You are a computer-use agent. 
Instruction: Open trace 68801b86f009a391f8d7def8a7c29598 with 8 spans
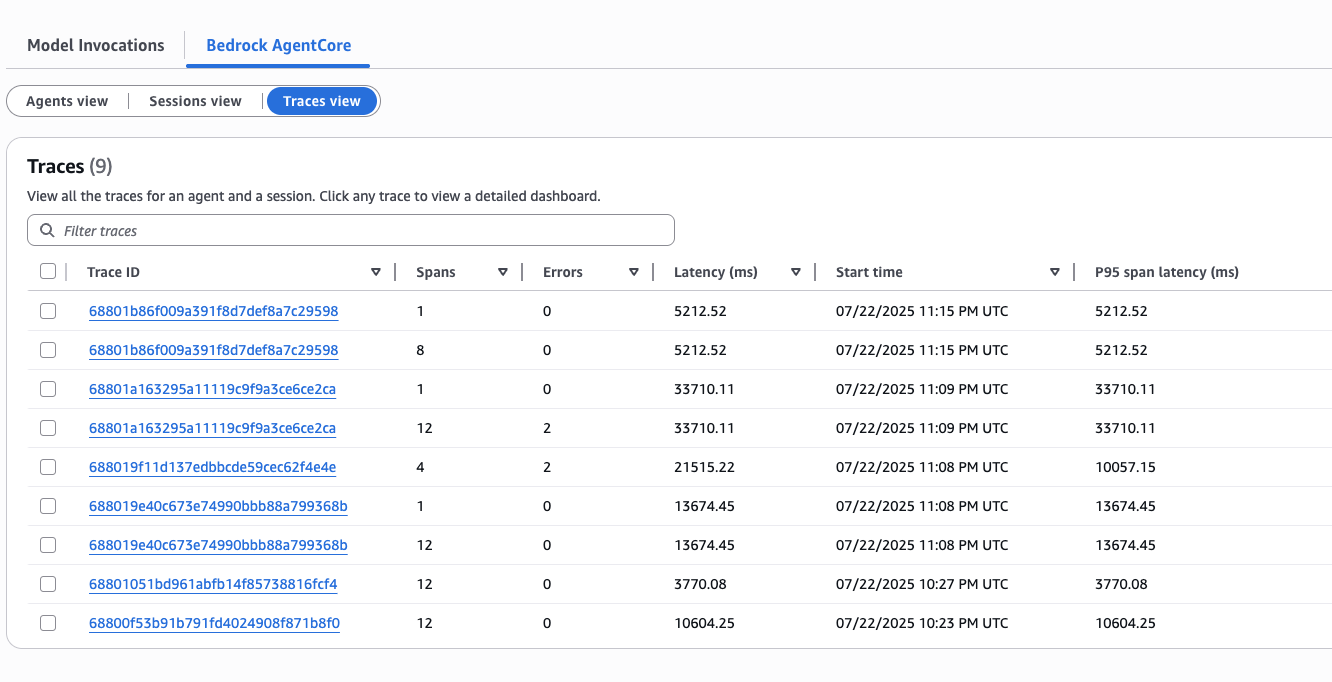click(x=213, y=350)
